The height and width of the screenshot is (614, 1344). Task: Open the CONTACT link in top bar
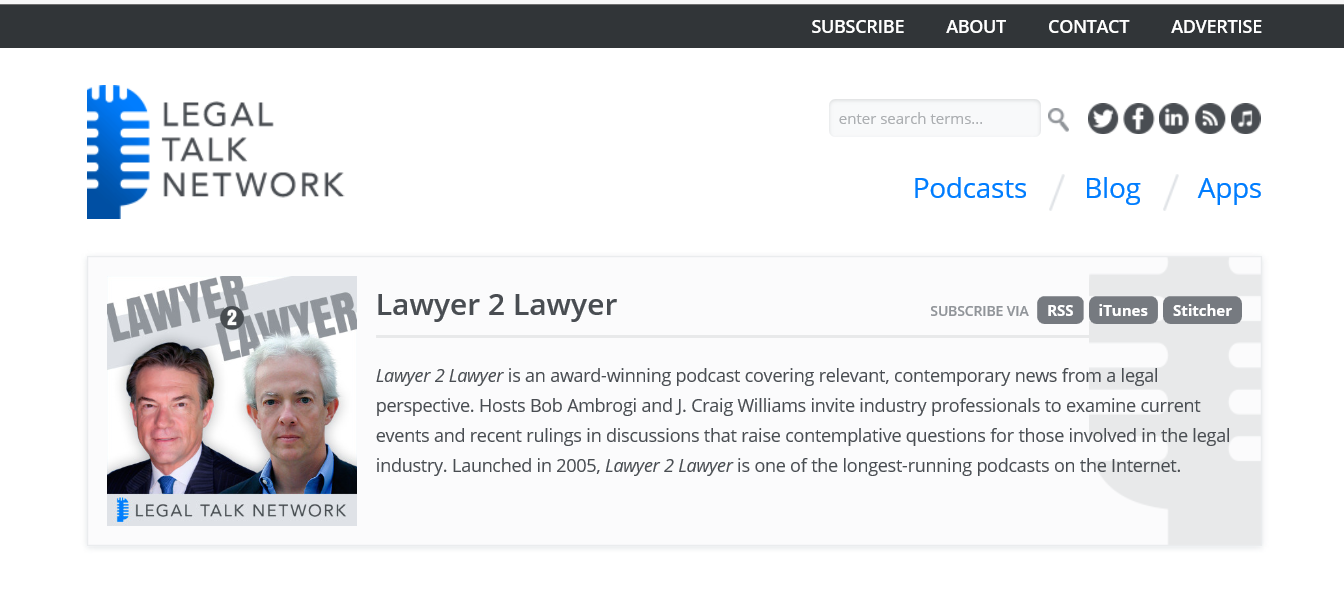click(1088, 27)
